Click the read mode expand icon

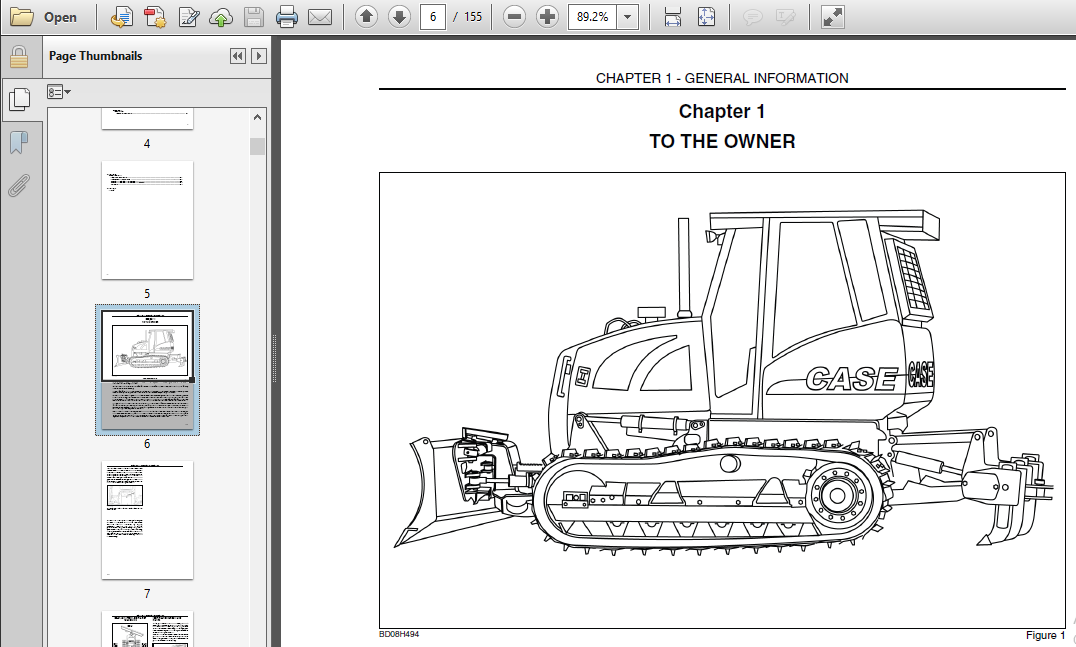tap(832, 17)
